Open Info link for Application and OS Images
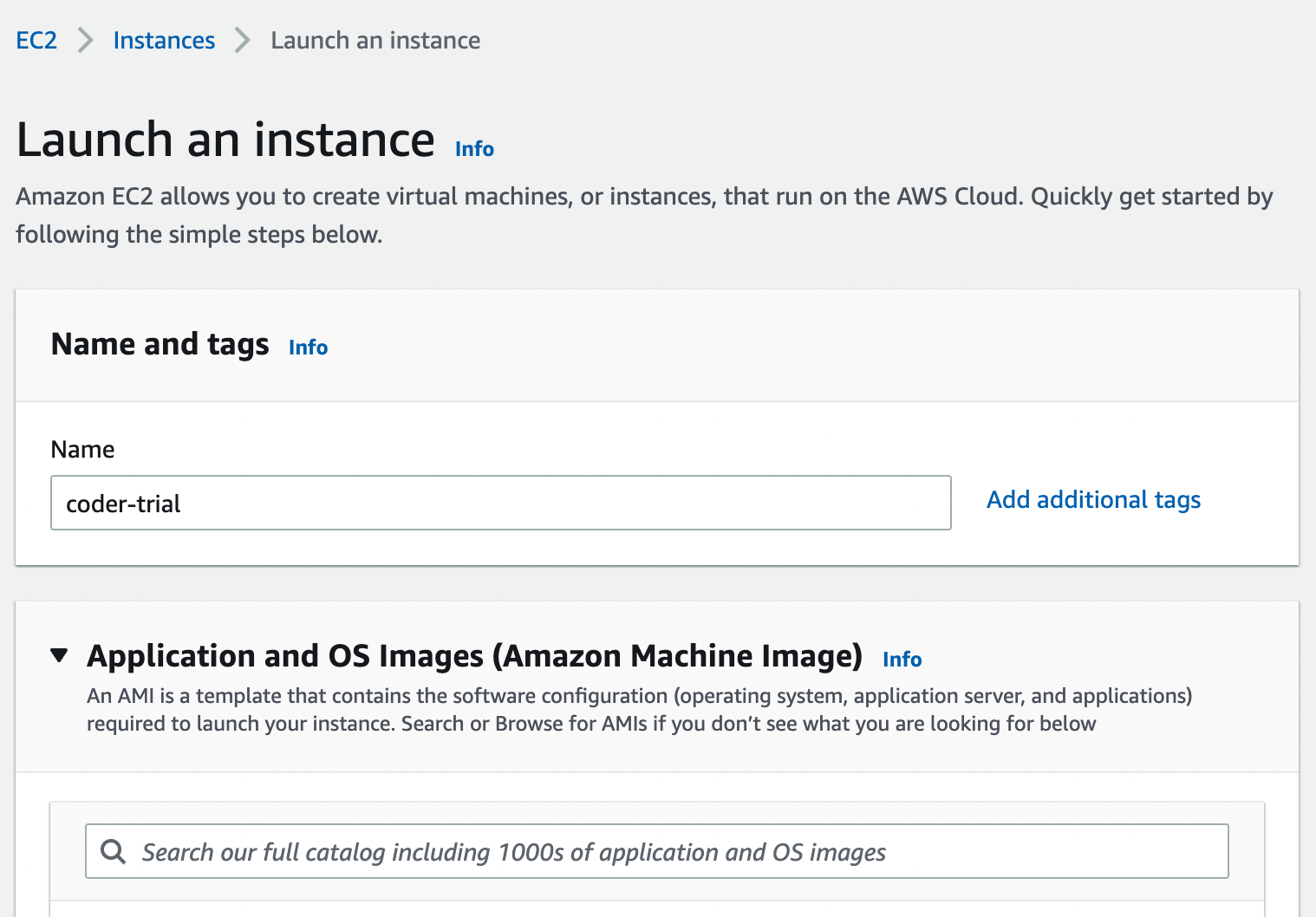 click(902, 660)
